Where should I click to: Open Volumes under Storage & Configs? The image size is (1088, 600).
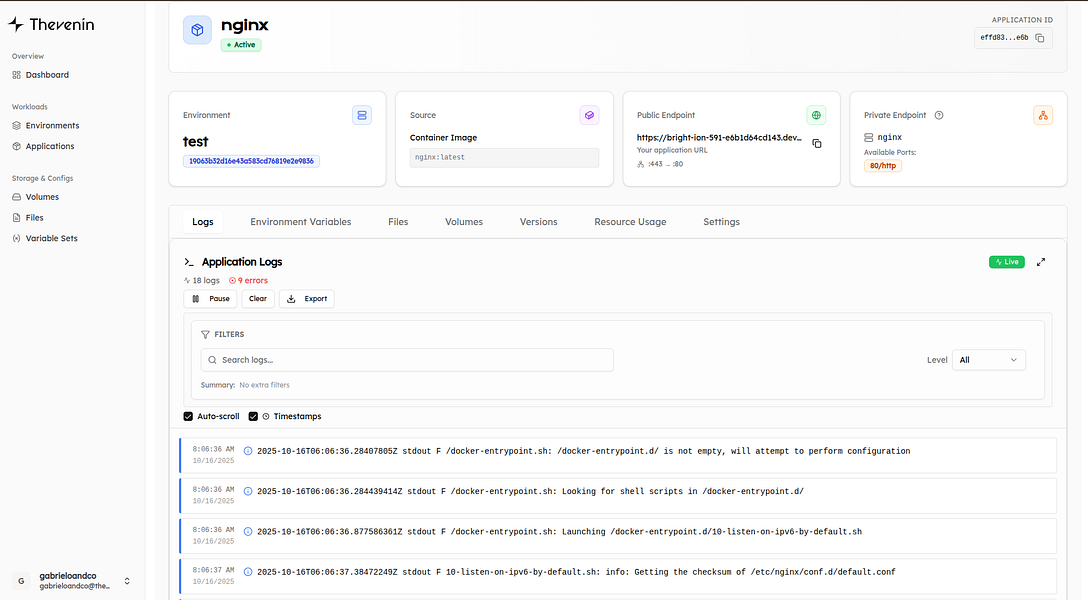click(35, 197)
